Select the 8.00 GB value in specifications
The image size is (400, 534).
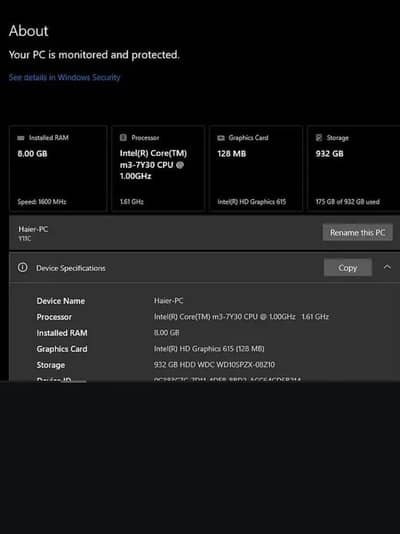coord(166,333)
